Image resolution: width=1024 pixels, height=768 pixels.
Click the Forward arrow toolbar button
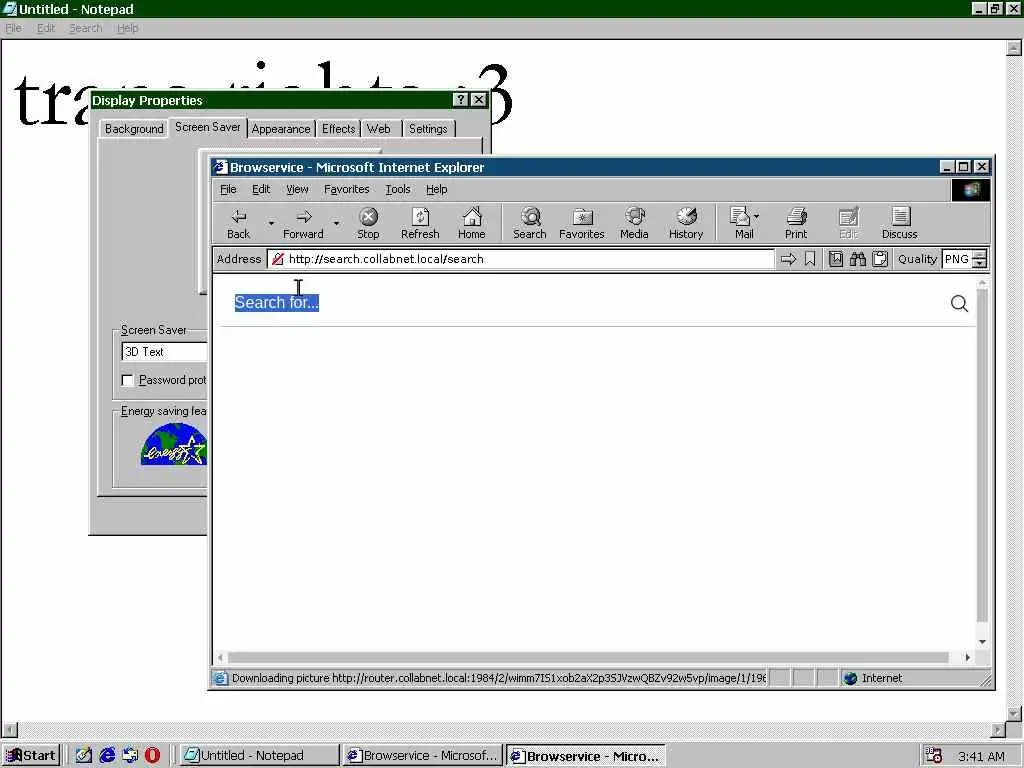tap(303, 223)
